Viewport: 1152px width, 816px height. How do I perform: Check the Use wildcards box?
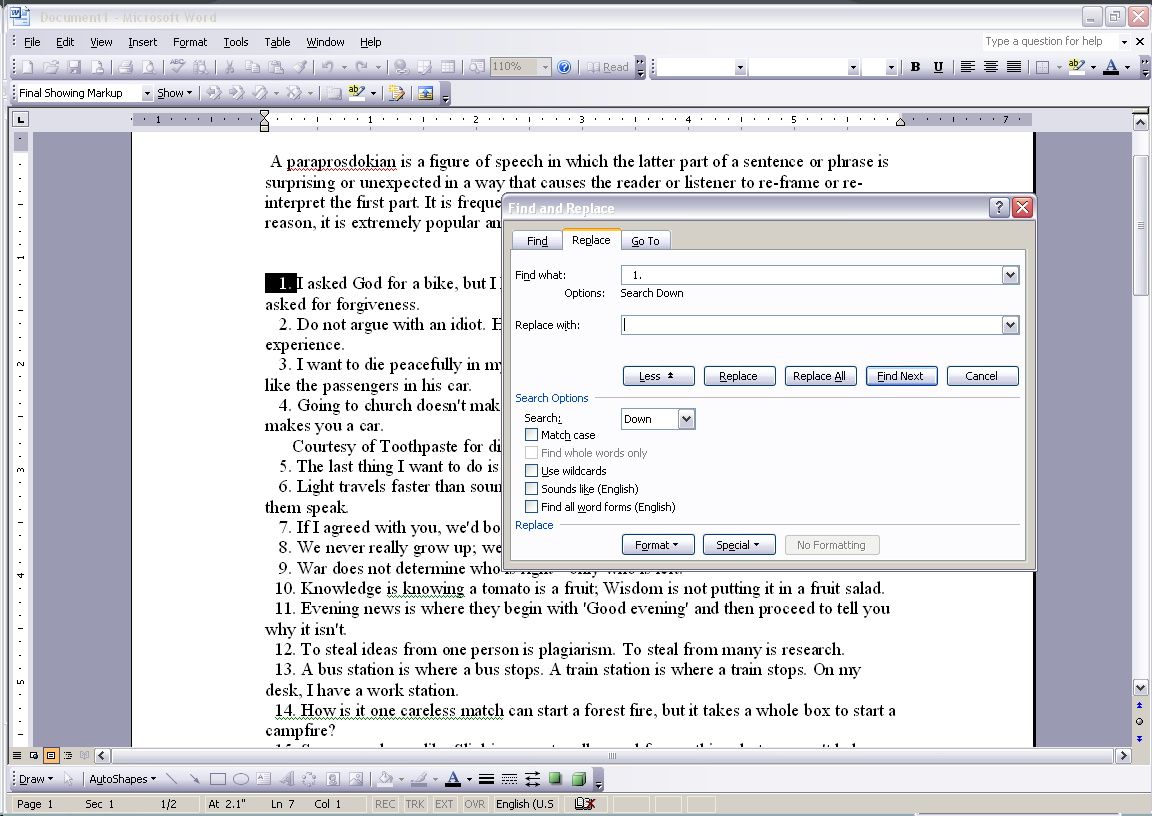tap(531, 470)
